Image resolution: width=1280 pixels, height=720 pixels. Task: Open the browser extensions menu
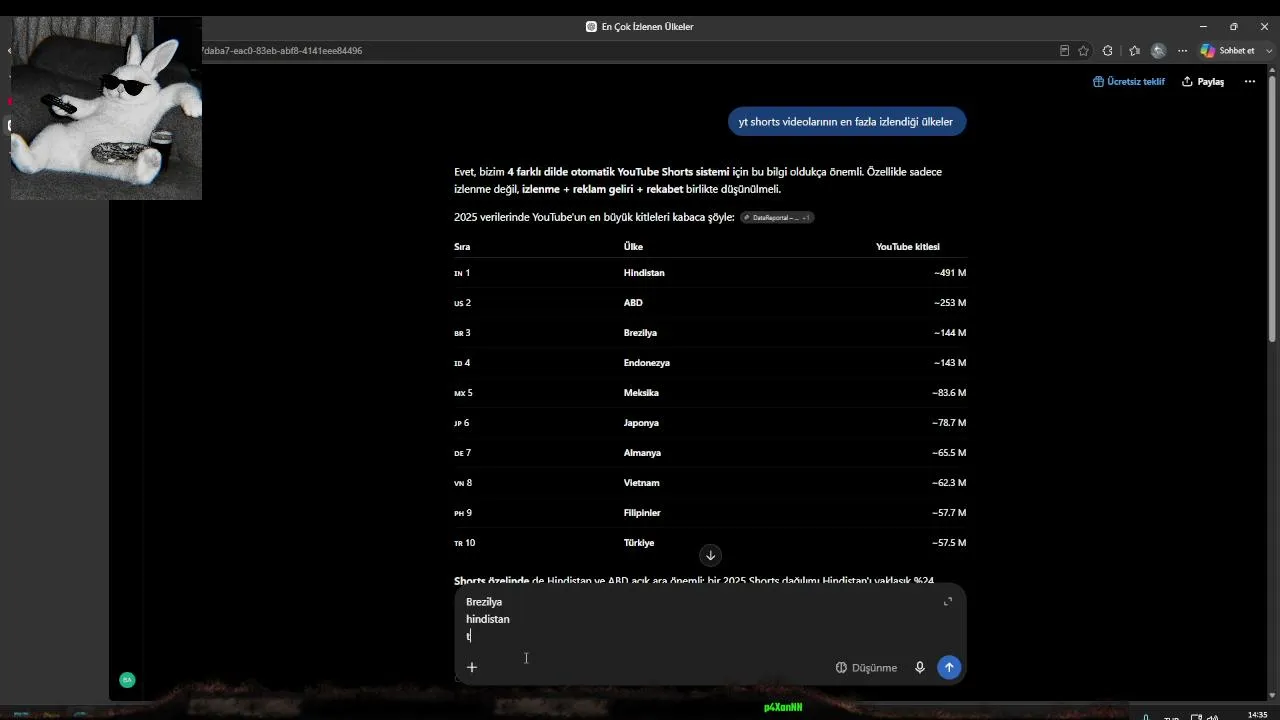point(1108,51)
